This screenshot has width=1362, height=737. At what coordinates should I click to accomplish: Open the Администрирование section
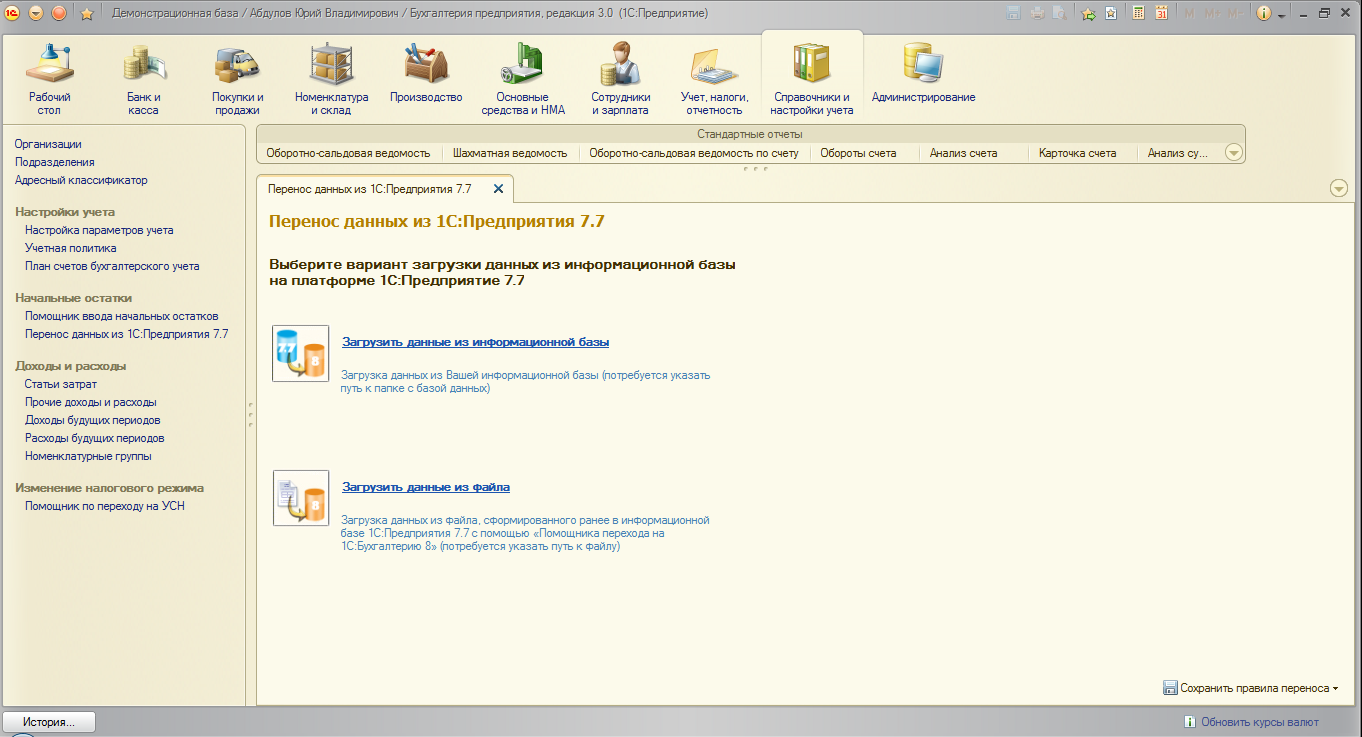(924, 72)
